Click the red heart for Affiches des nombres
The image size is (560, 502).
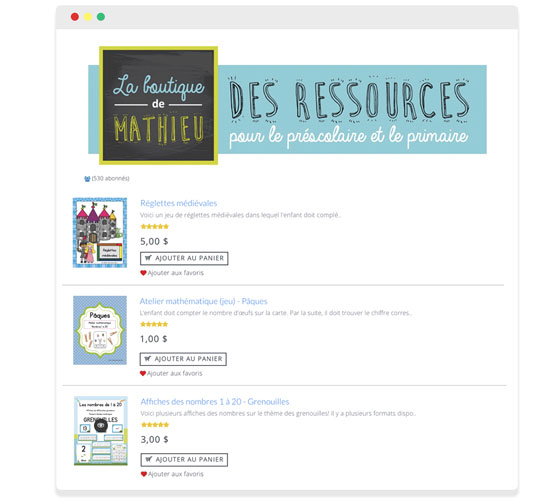144,474
